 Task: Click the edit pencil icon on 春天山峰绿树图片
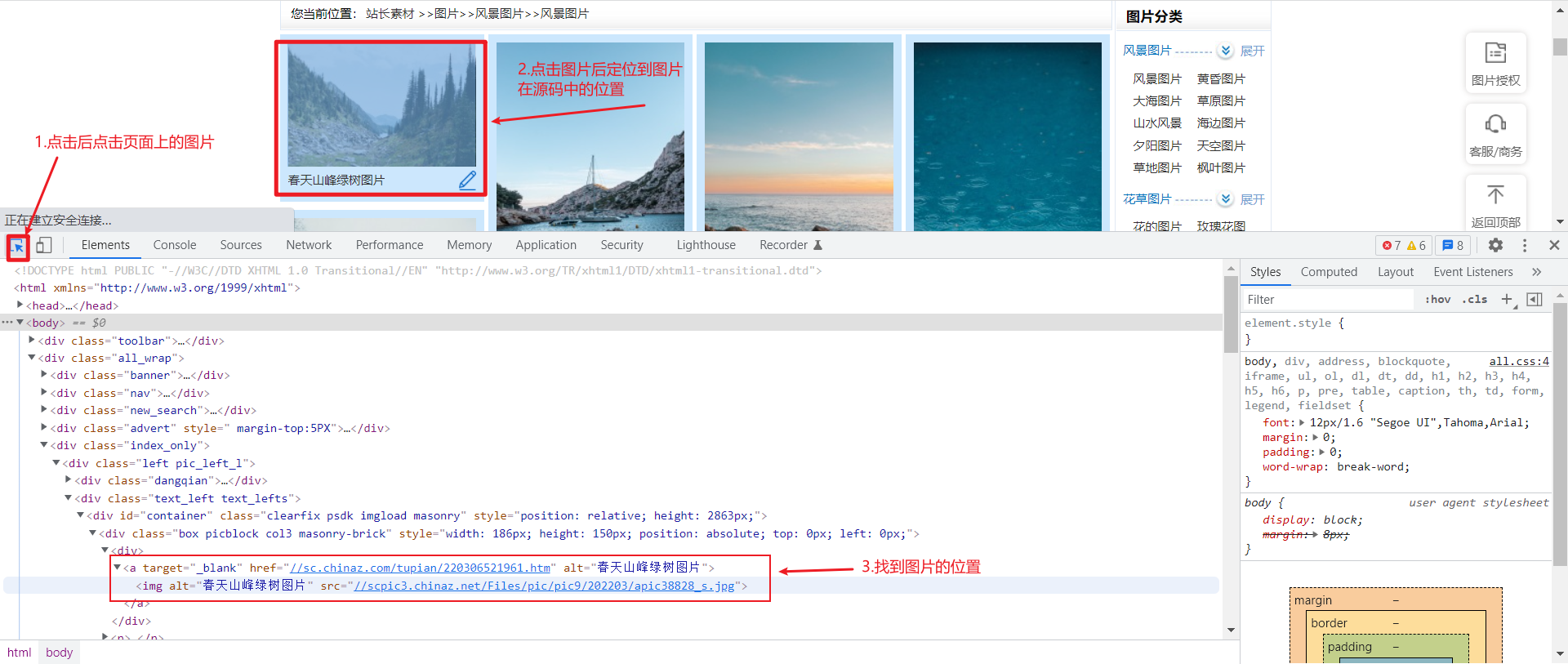tap(467, 180)
